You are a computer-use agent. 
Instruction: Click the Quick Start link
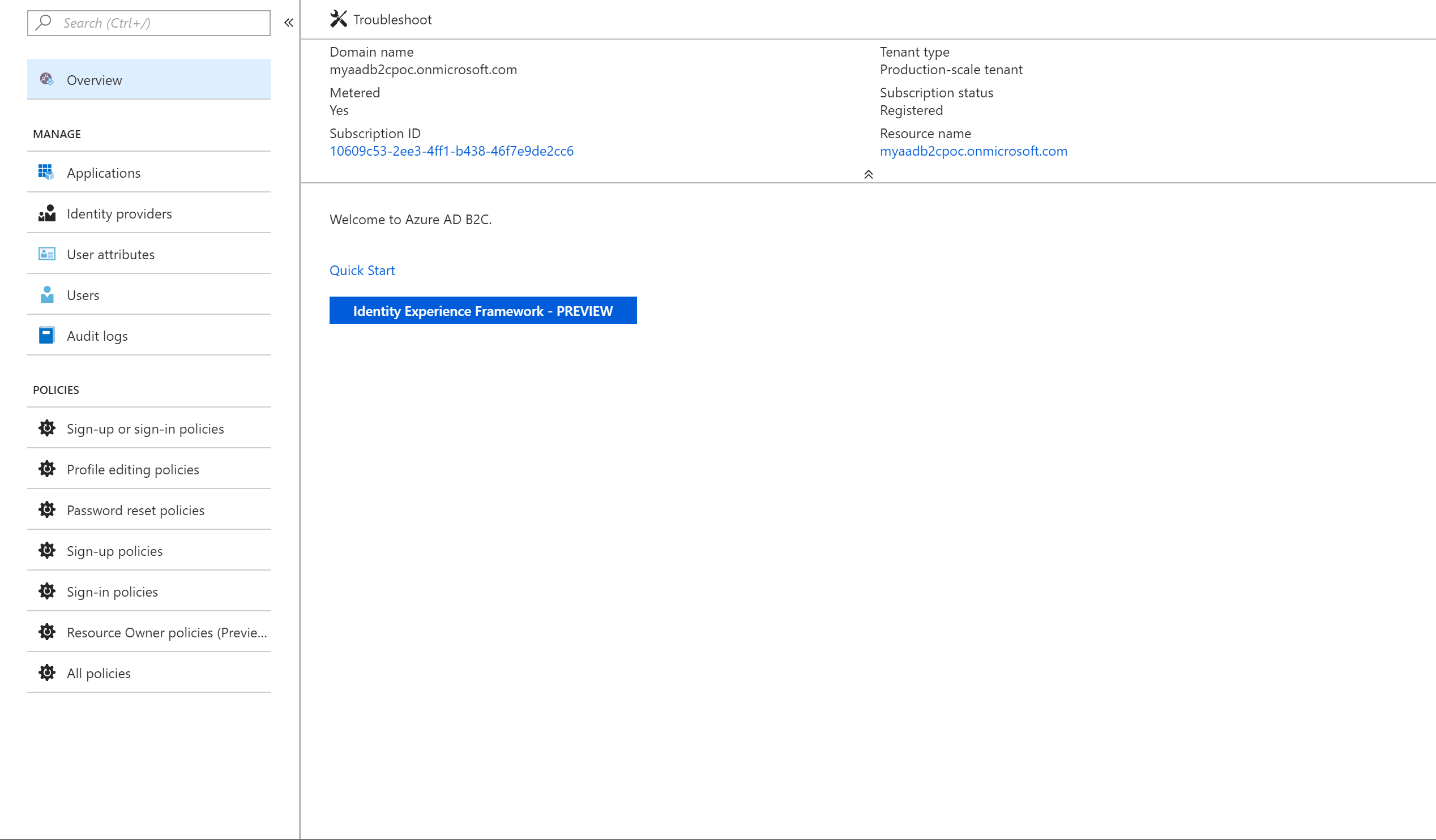click(x=362, y=270)
